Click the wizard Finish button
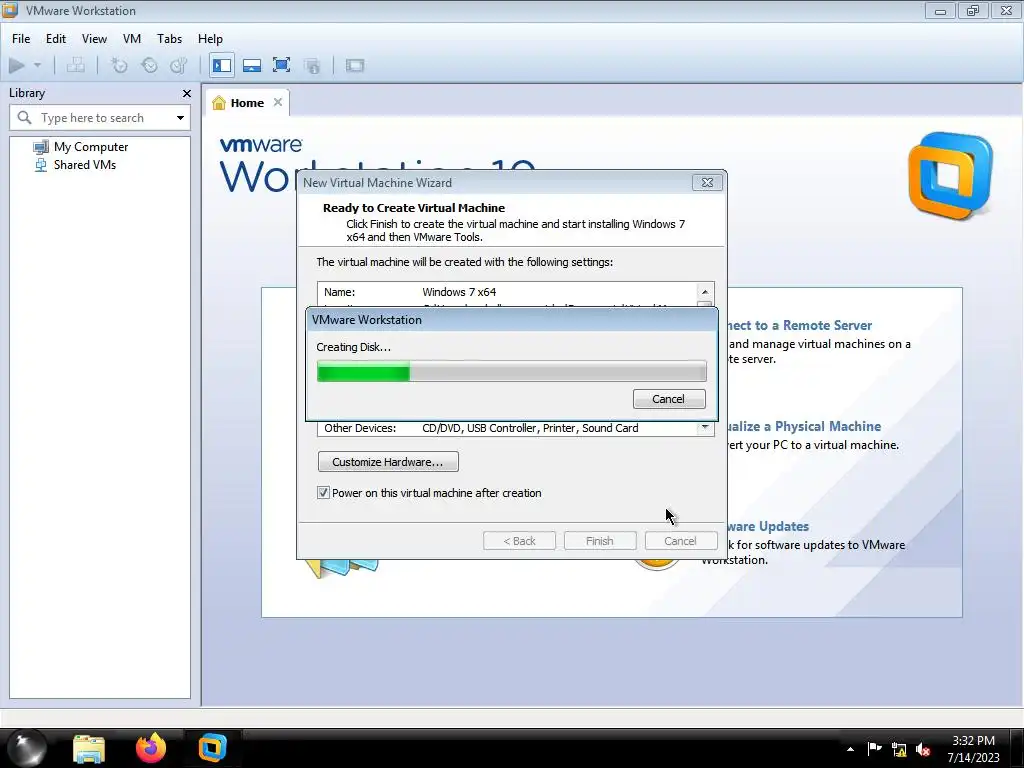This screenshot has height=768, width=1024. pyautogui.click(x=600, y=541)
